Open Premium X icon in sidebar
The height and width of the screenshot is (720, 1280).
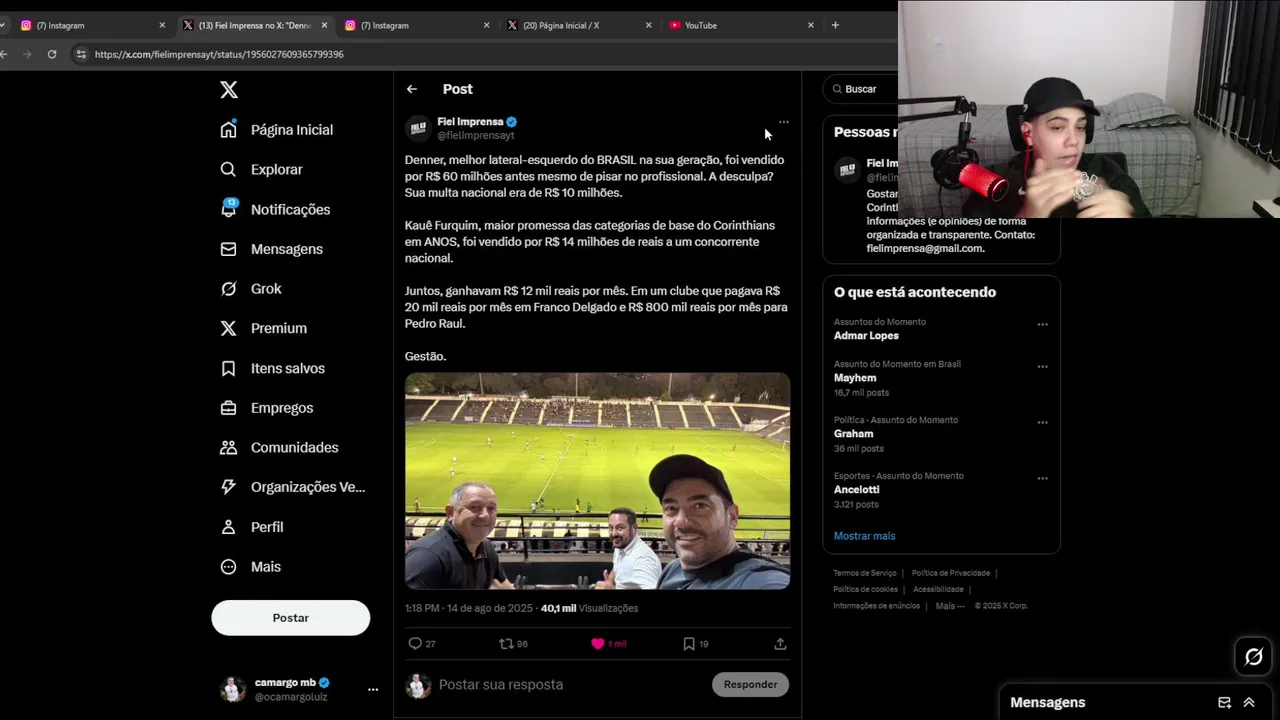(229, 328)
